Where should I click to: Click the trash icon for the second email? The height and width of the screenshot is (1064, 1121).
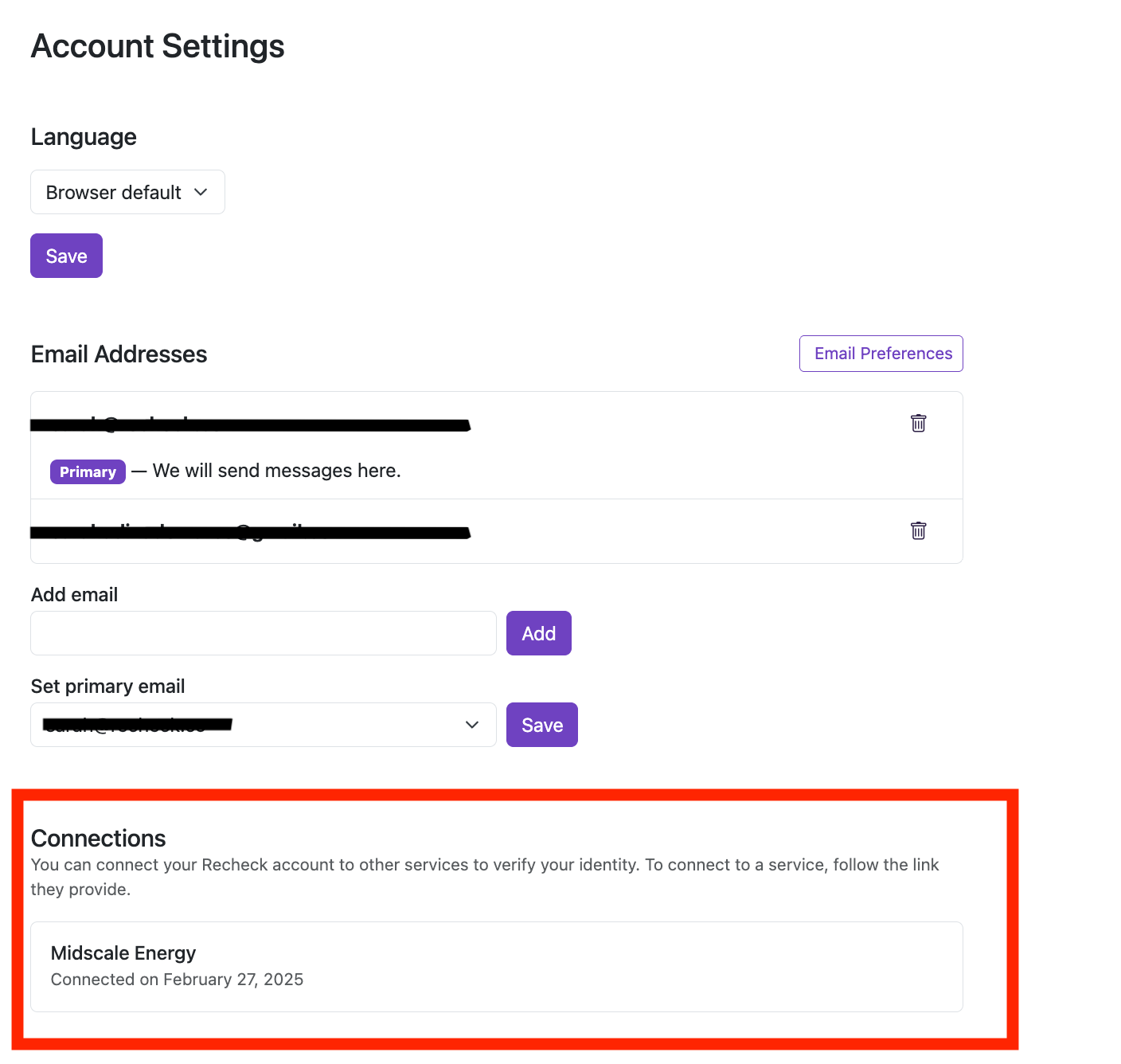click(918, 530)
